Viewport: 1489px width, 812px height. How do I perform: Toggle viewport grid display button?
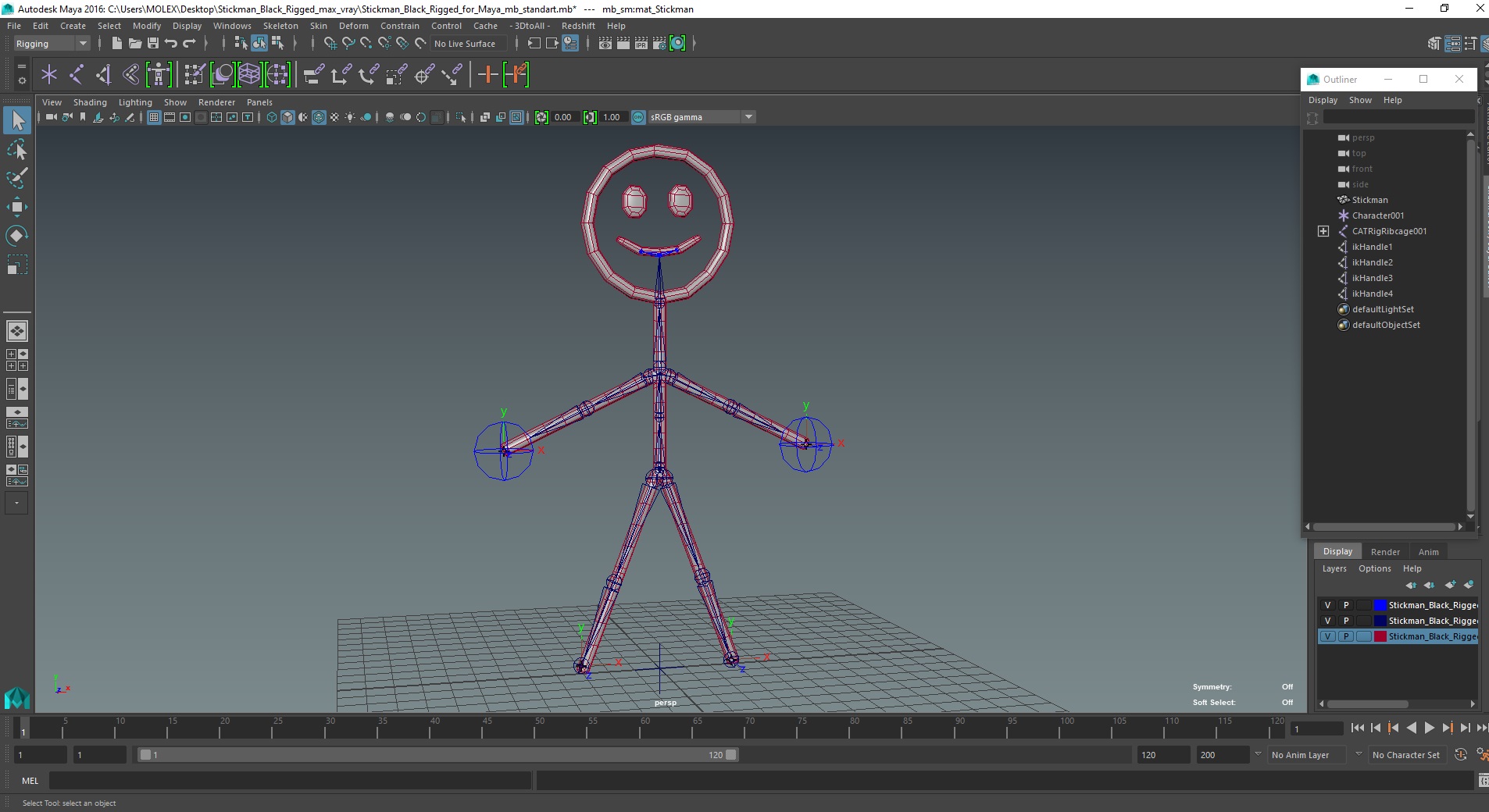pos(154,117)
